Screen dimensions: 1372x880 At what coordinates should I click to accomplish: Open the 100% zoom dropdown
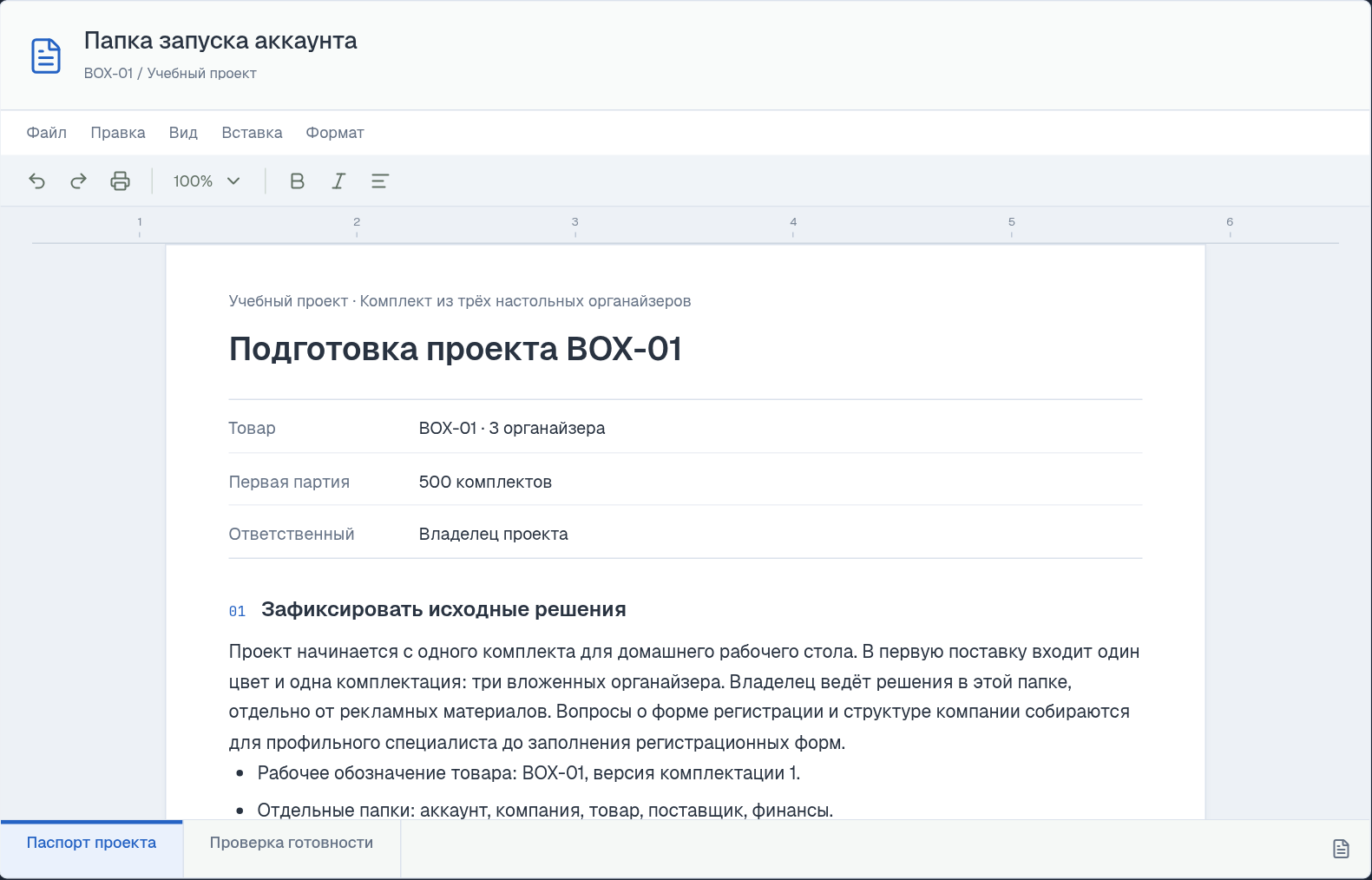click(207, 181)
